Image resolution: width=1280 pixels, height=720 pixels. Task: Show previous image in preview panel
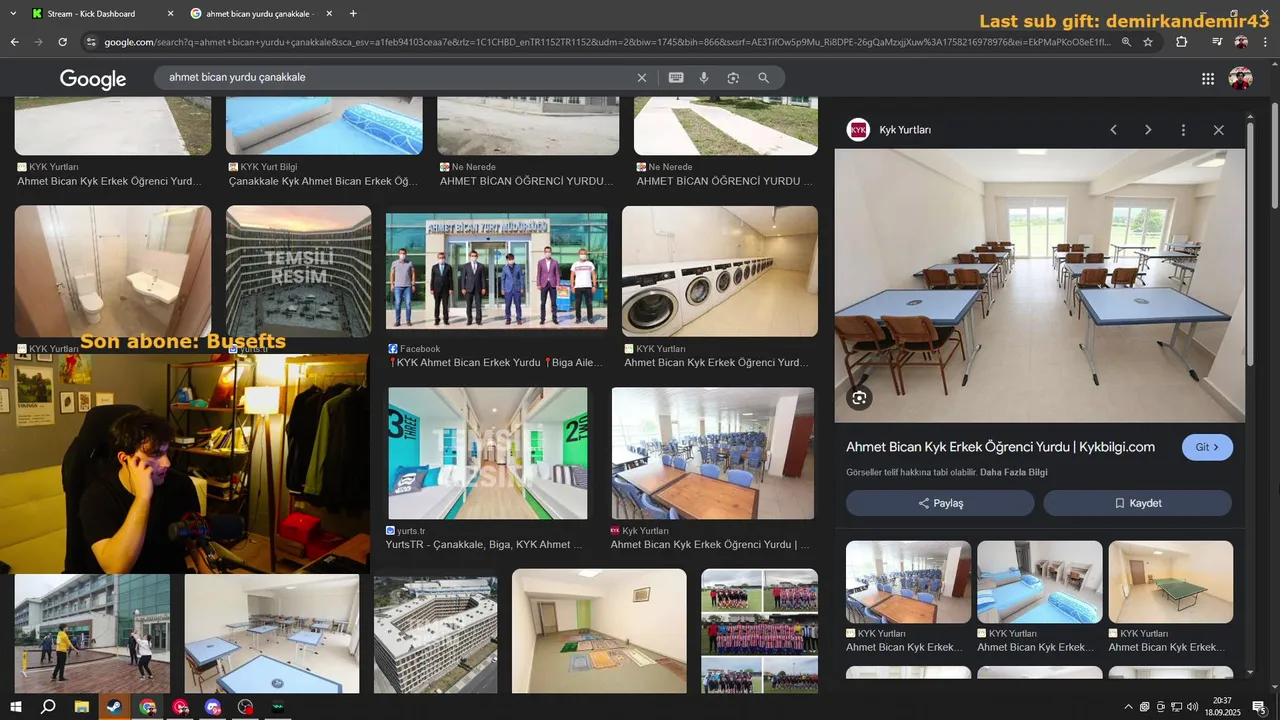[1113, 130]
